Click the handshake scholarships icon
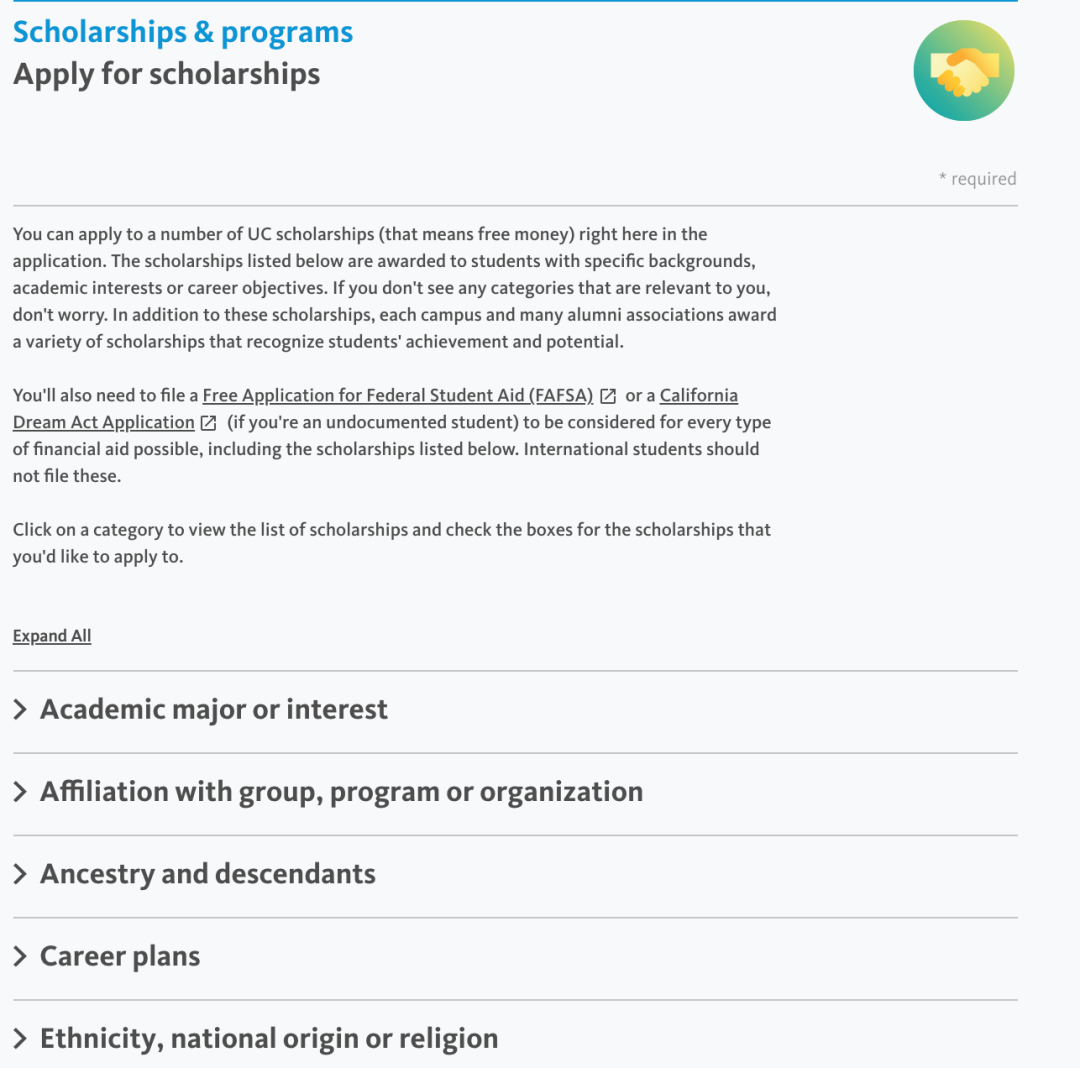 (964, 71)
